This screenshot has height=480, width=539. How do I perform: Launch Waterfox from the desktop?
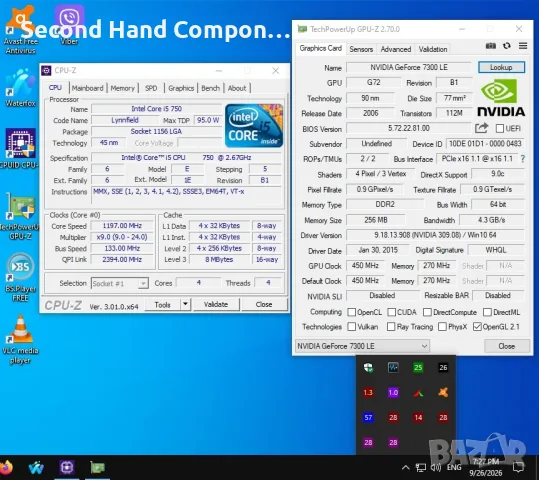click(x=20, y=87)
